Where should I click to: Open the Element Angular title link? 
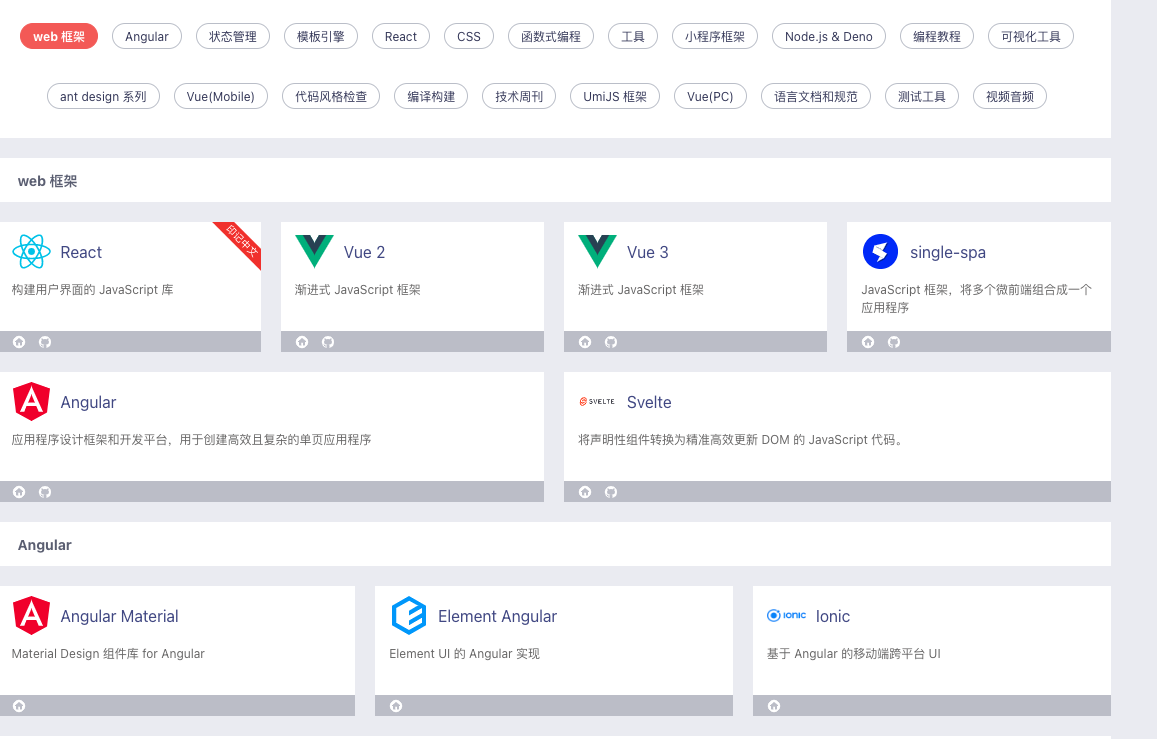click(x=497, y=616)
